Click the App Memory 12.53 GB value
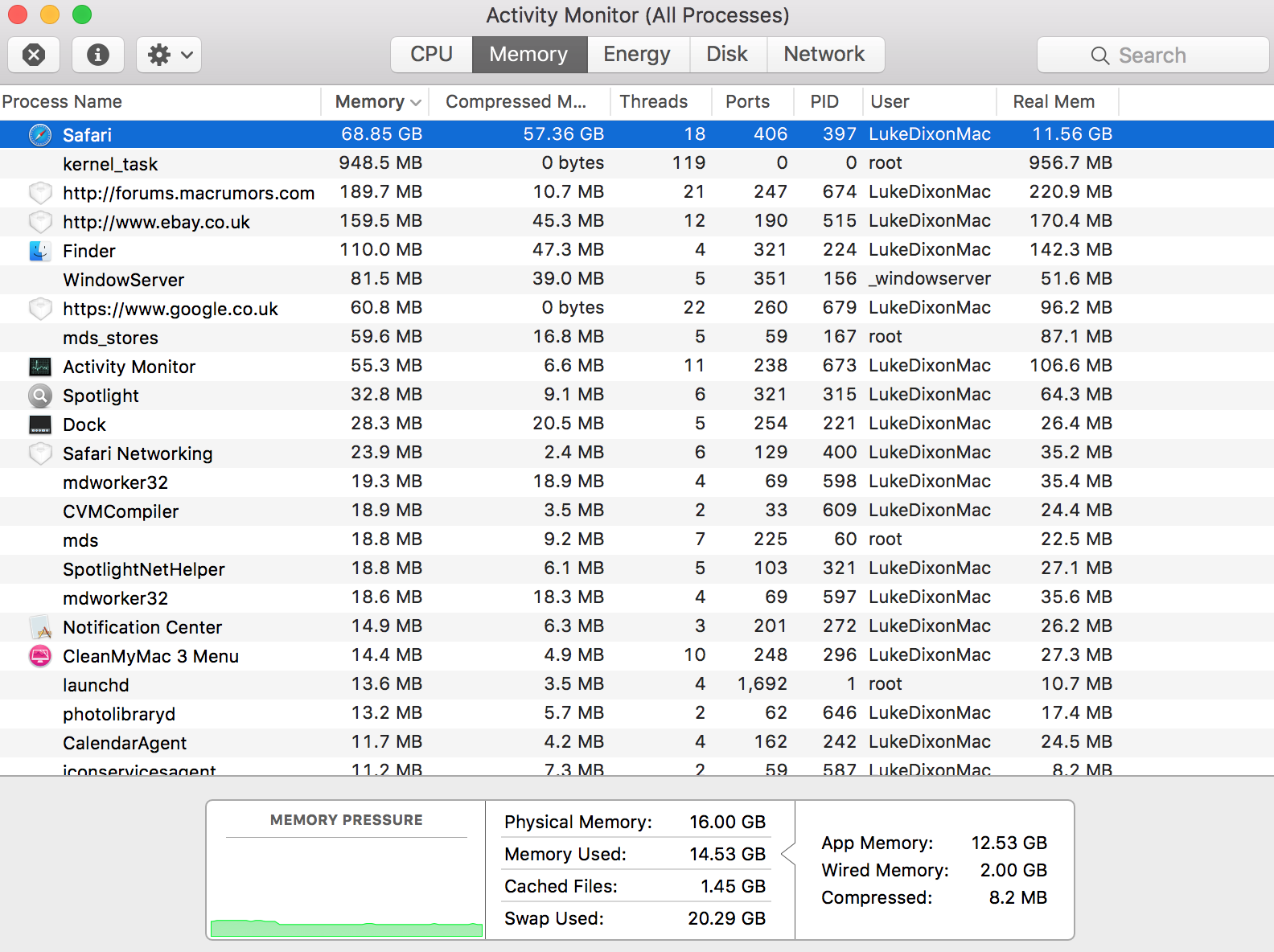Screen dimensions: 1274x952 [x=1009, y=843]
